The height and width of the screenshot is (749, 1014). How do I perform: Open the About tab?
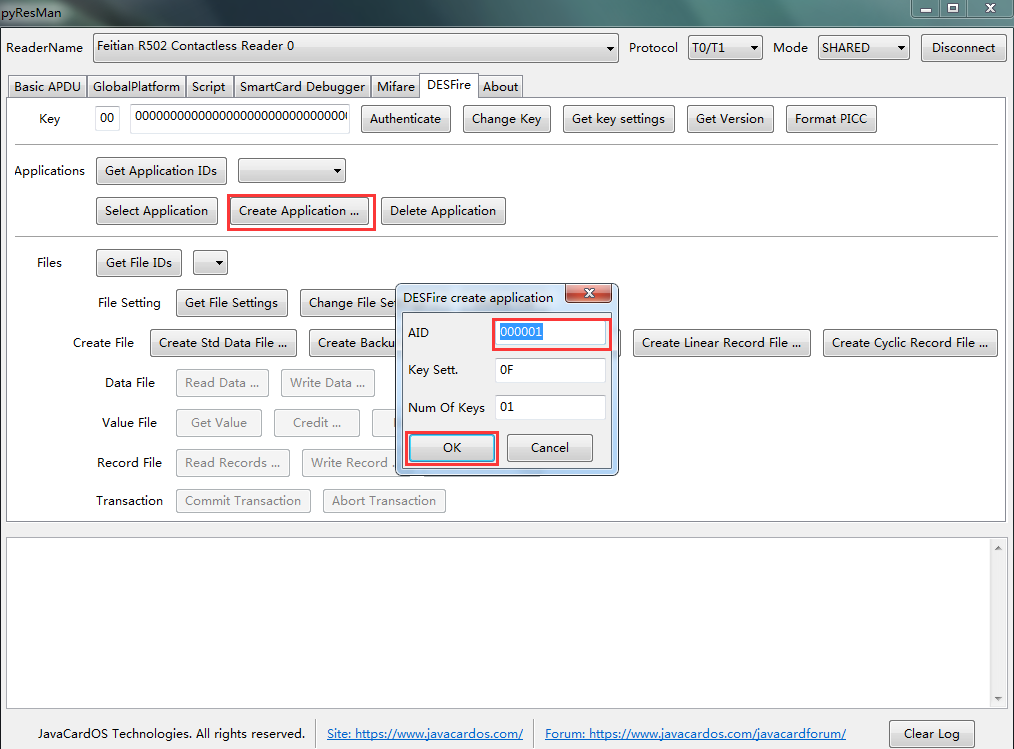(501, 87)
